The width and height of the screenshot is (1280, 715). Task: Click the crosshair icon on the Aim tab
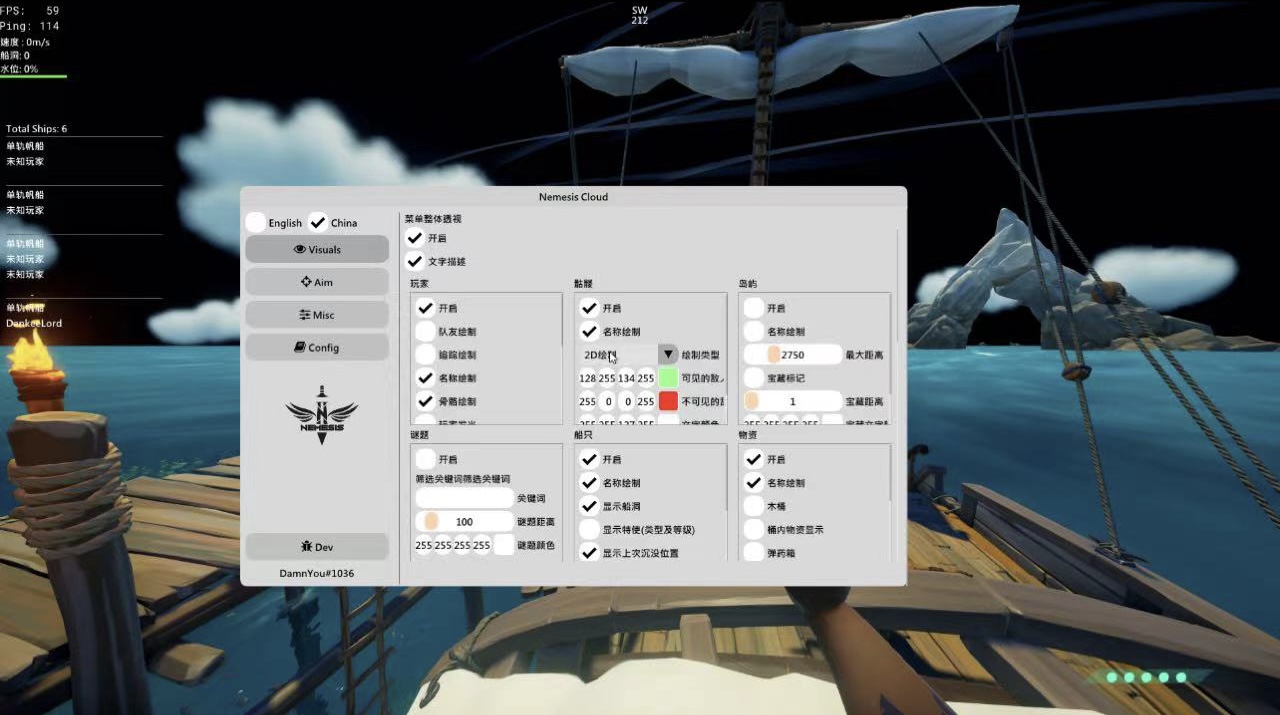tap(306, 282)
